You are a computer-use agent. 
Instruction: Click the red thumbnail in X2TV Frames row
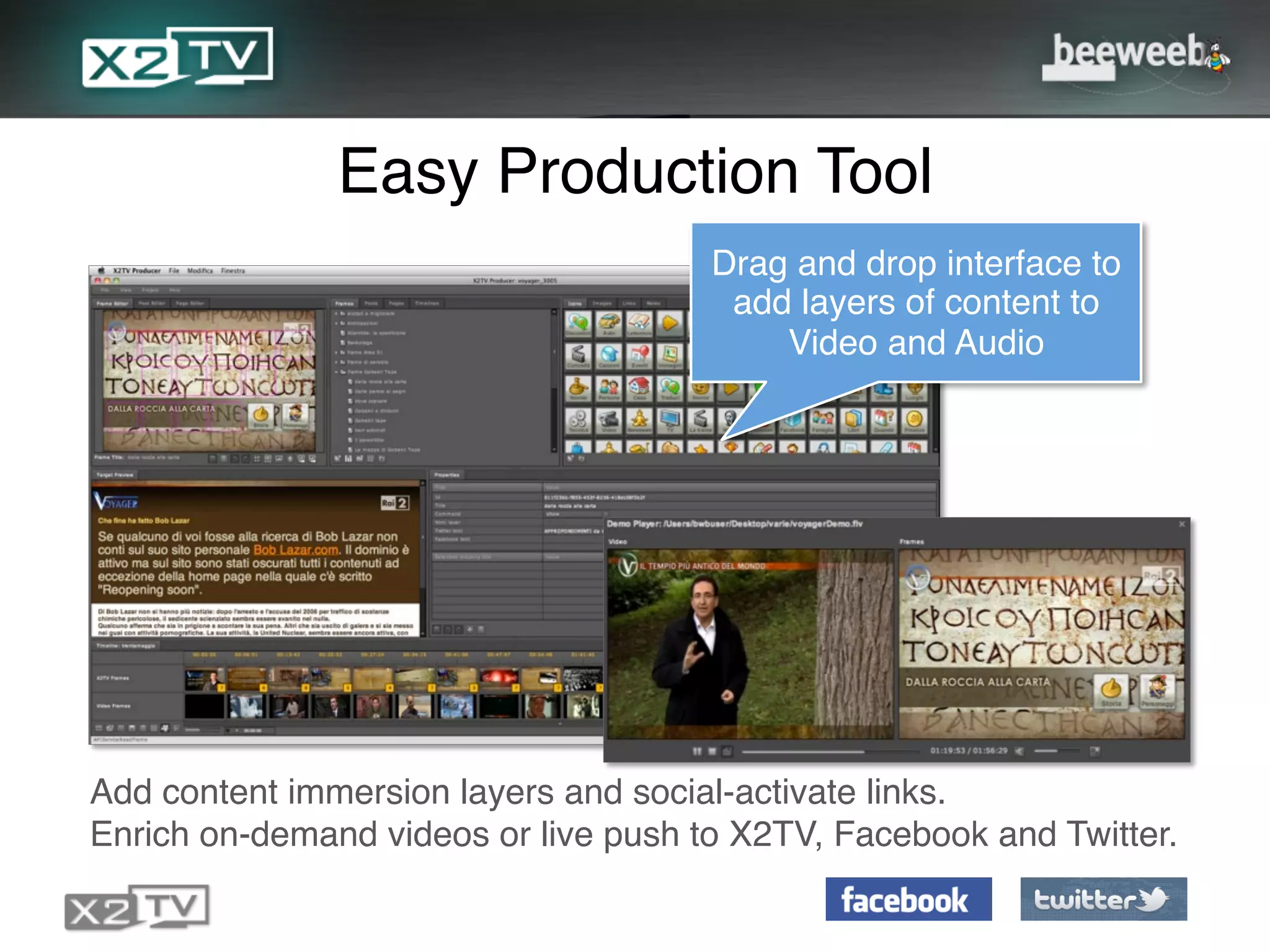point(498,679)
